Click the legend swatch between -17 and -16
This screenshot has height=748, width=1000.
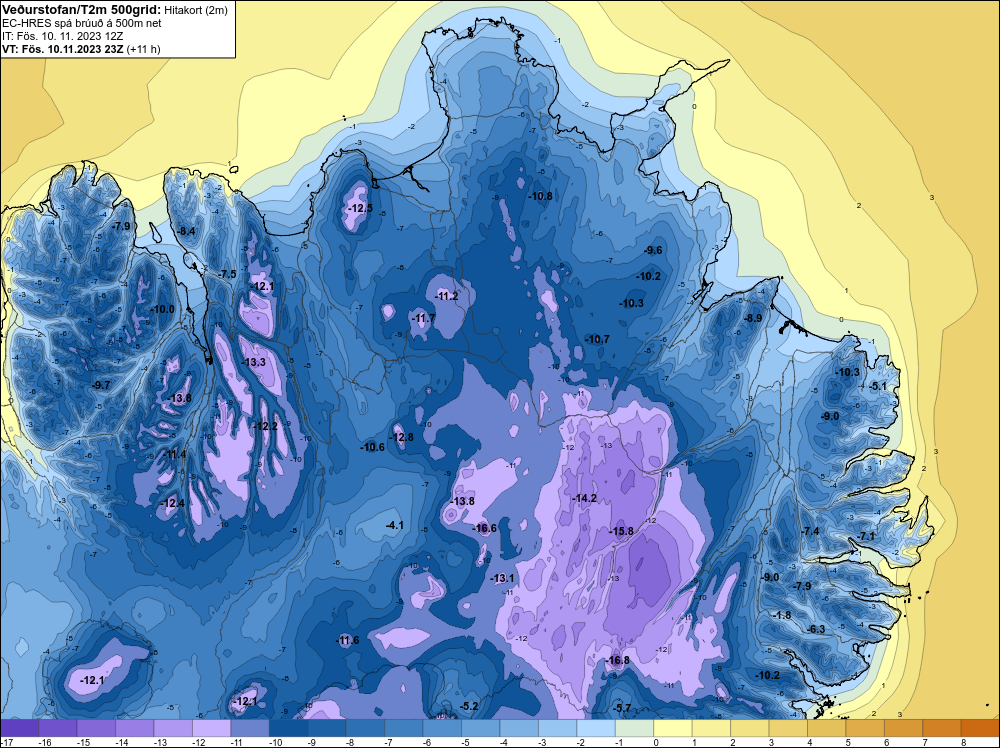(20, 727)
